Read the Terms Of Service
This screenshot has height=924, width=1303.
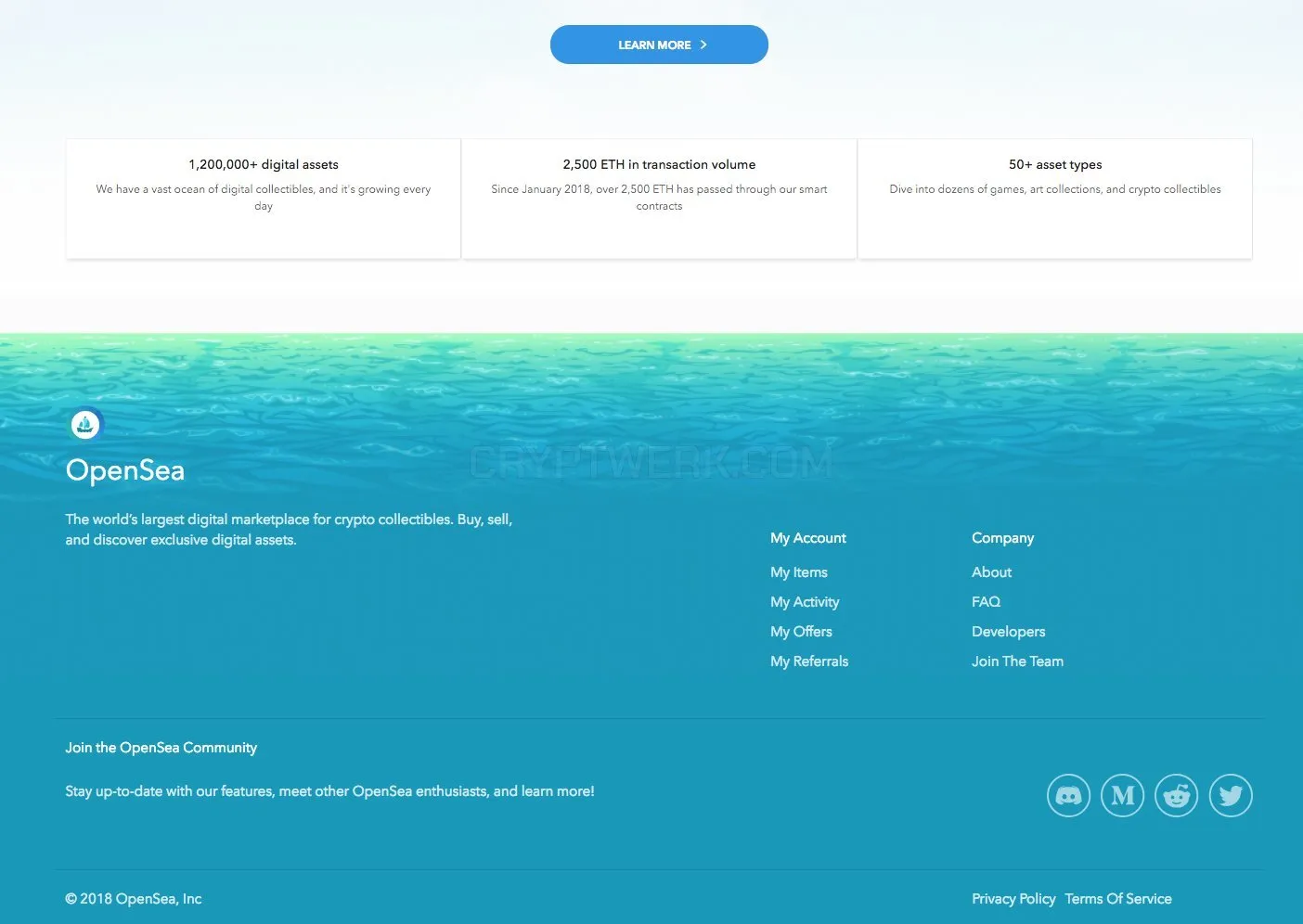[x=1118, y=899]
